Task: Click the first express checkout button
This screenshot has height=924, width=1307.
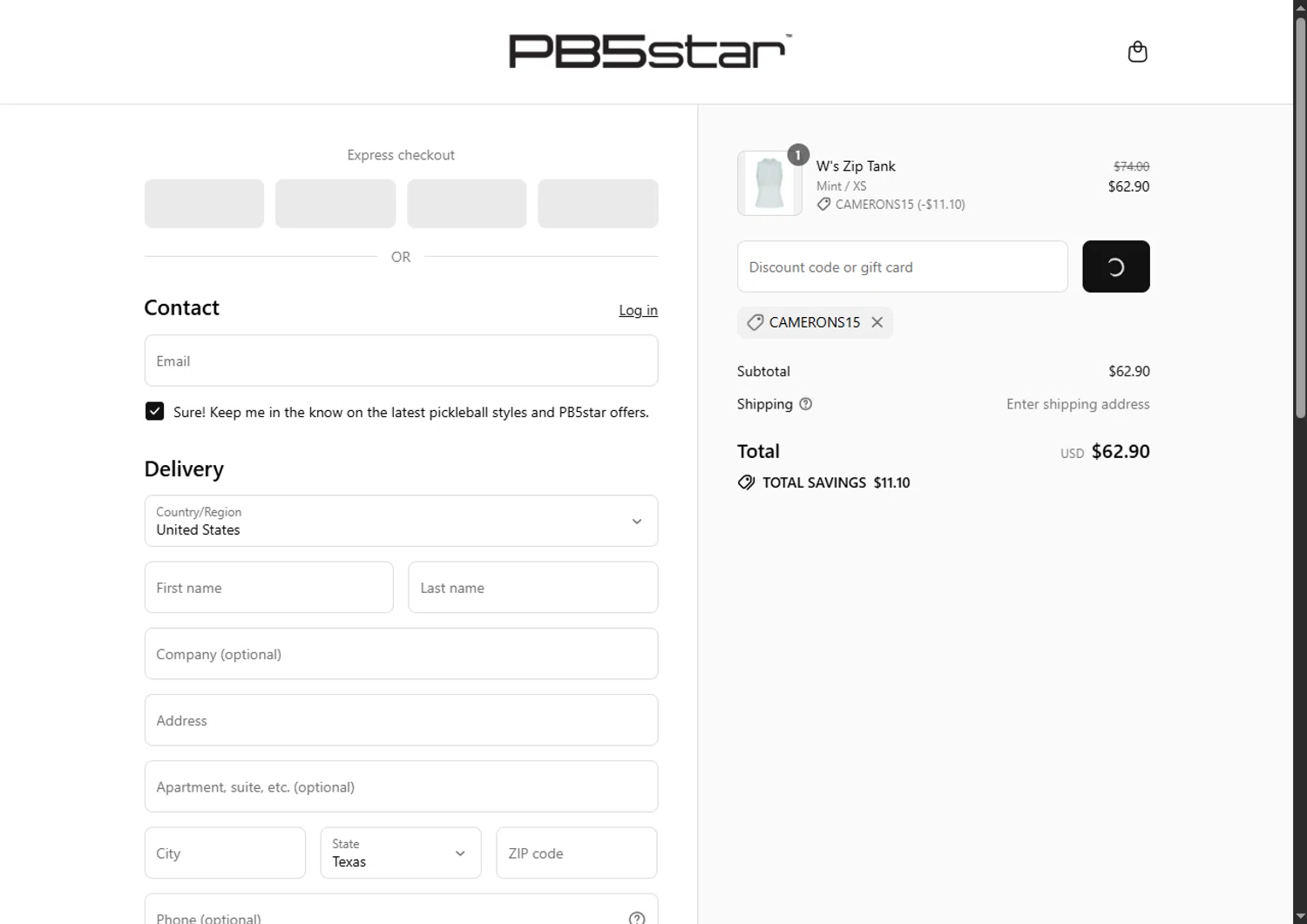Action: pos(204,204)
